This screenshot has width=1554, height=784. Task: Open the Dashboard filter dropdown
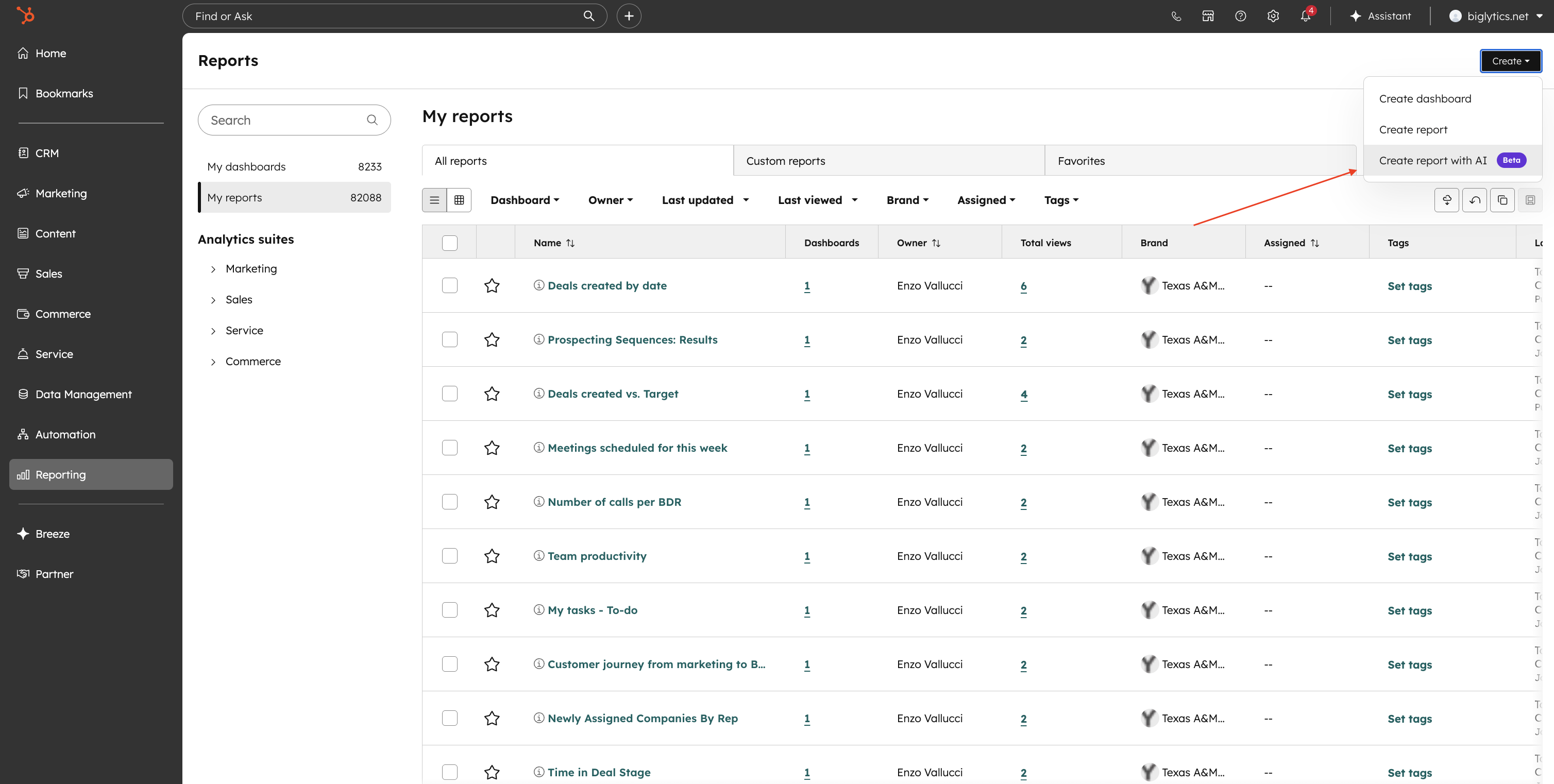point(524,200)
